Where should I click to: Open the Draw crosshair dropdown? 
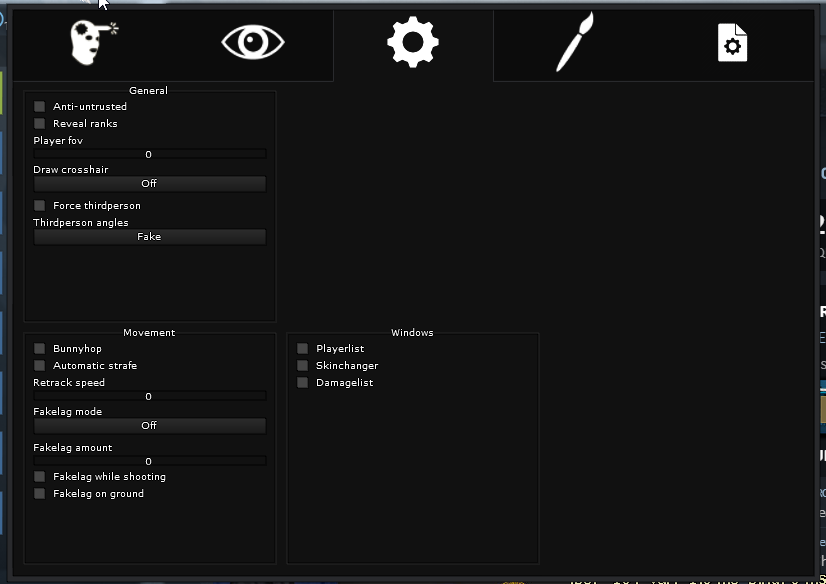[150, 184]
